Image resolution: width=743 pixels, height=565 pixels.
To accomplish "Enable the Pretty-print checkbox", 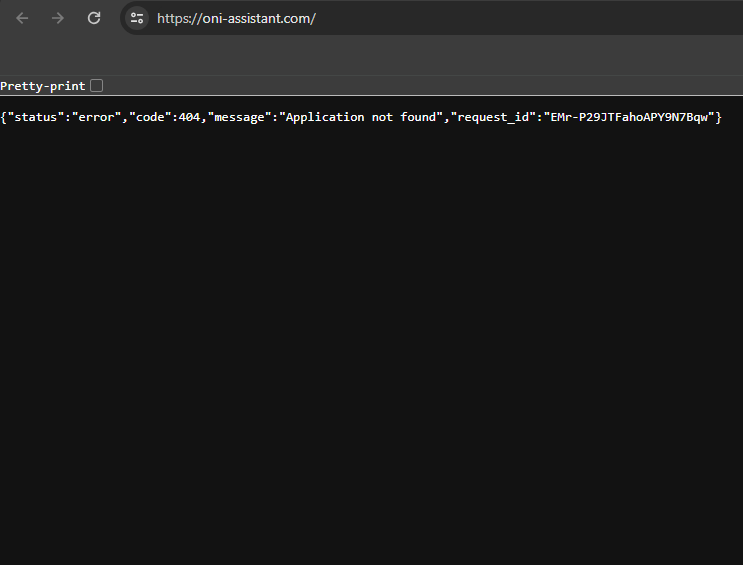I will [97, 86].
